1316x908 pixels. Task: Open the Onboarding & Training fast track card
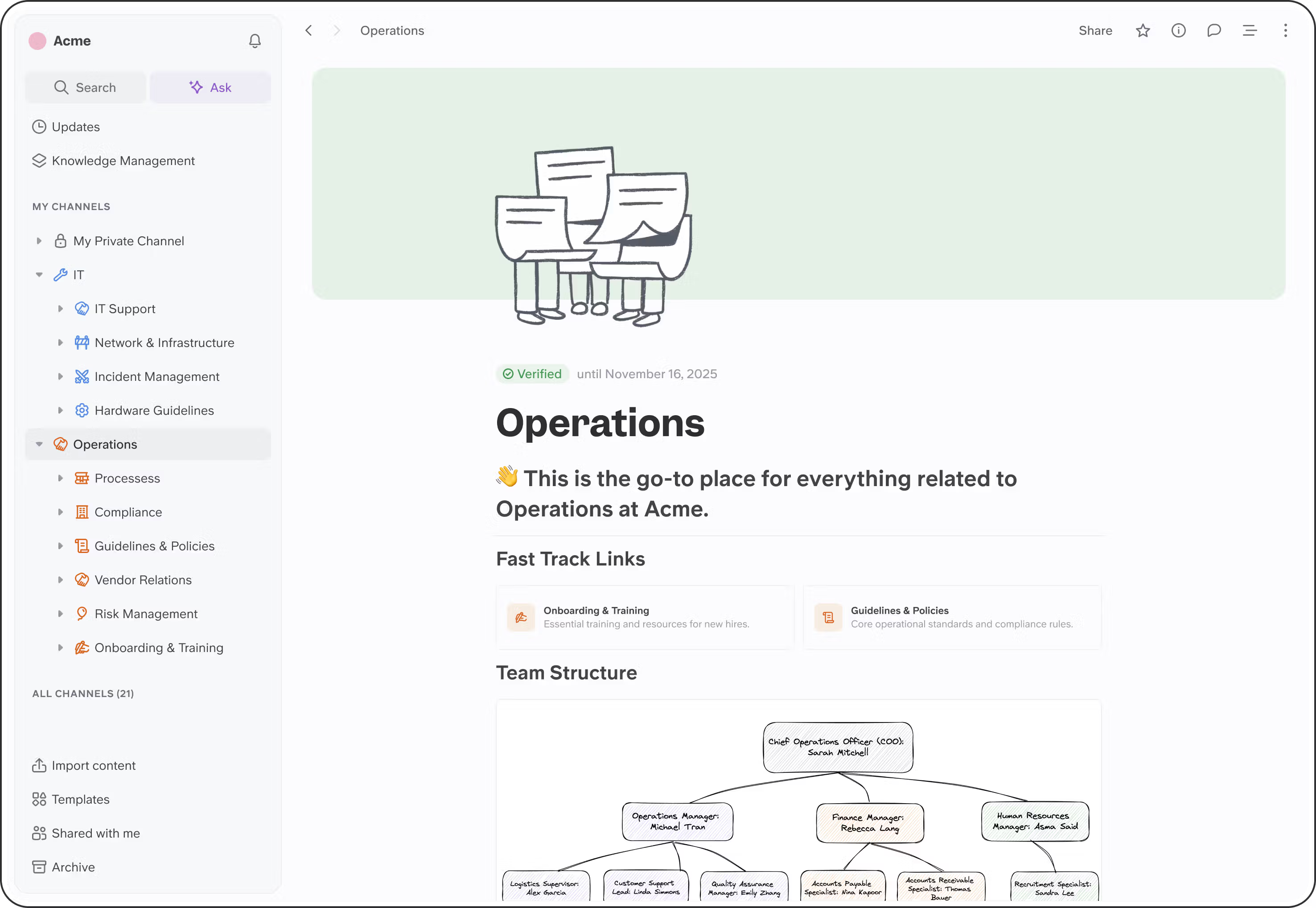click(644, 617)
